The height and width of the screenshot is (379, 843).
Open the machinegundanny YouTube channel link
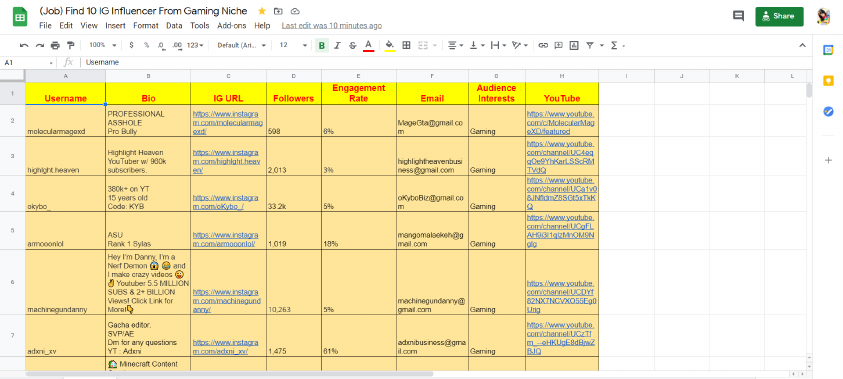tap(561, 296)
